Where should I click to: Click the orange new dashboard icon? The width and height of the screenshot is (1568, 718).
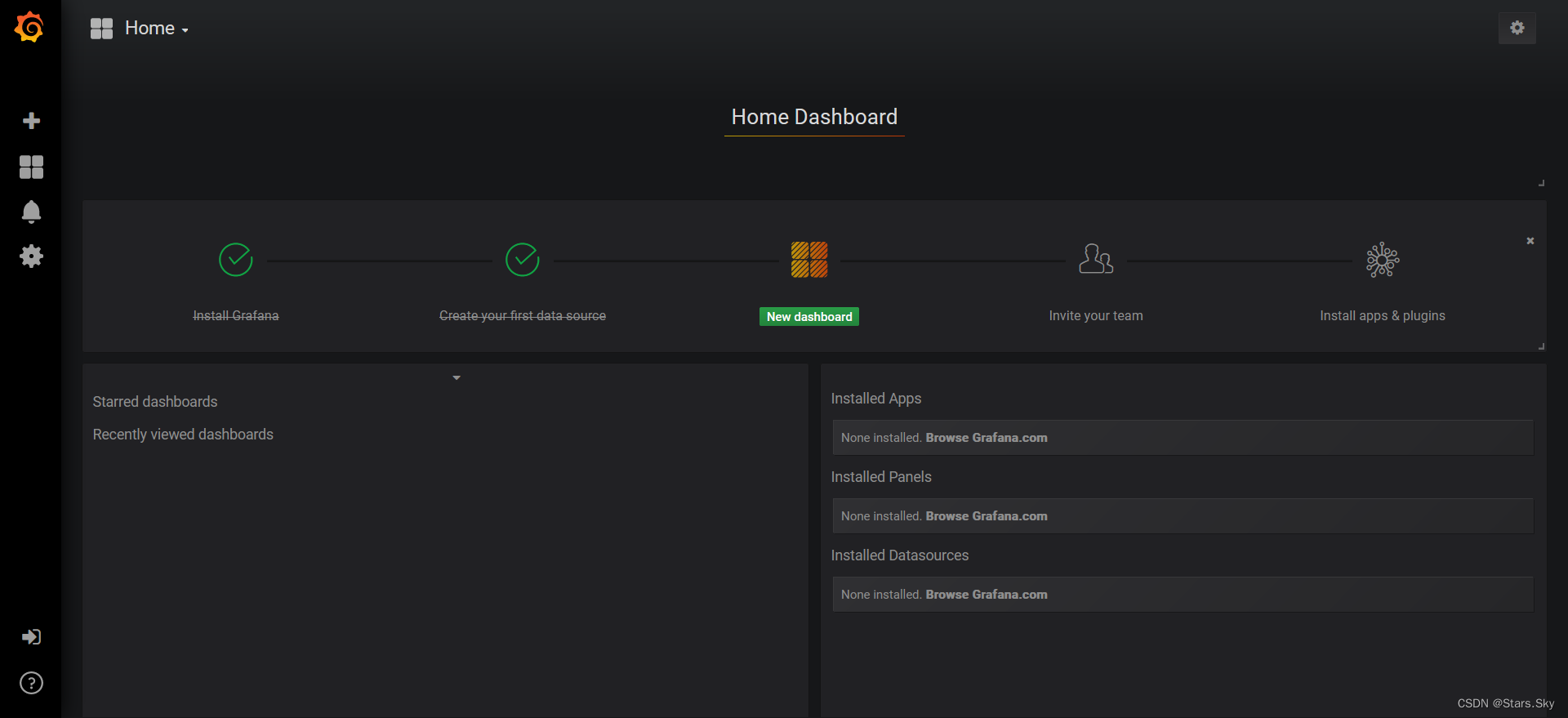pyautogui.click(x=809, y=260)
